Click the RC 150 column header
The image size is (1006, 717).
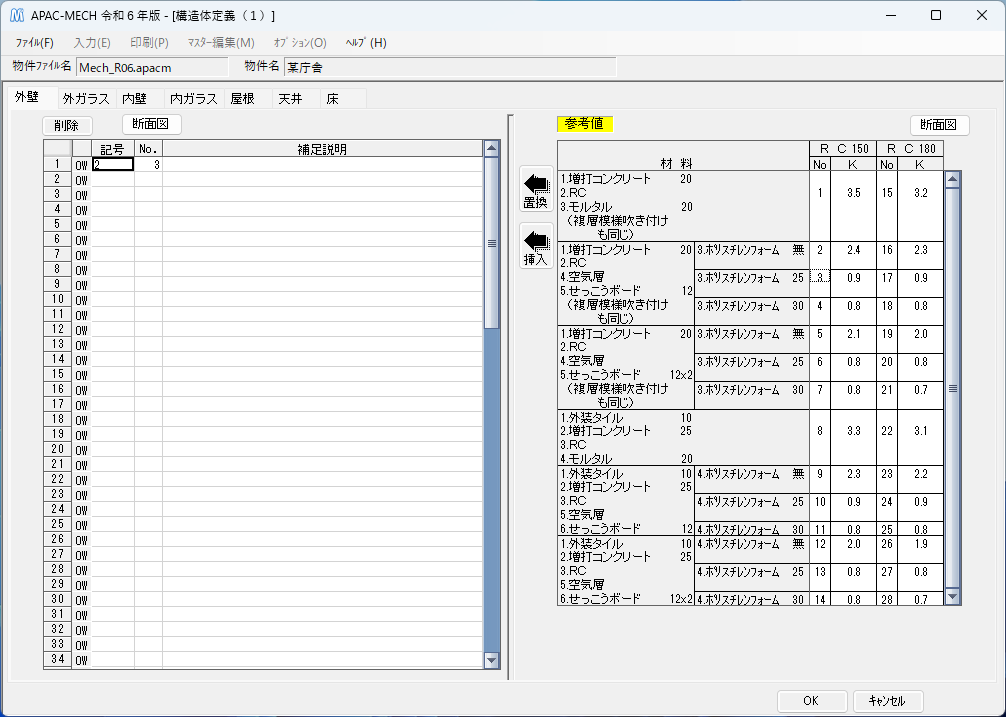pos(843,149)
